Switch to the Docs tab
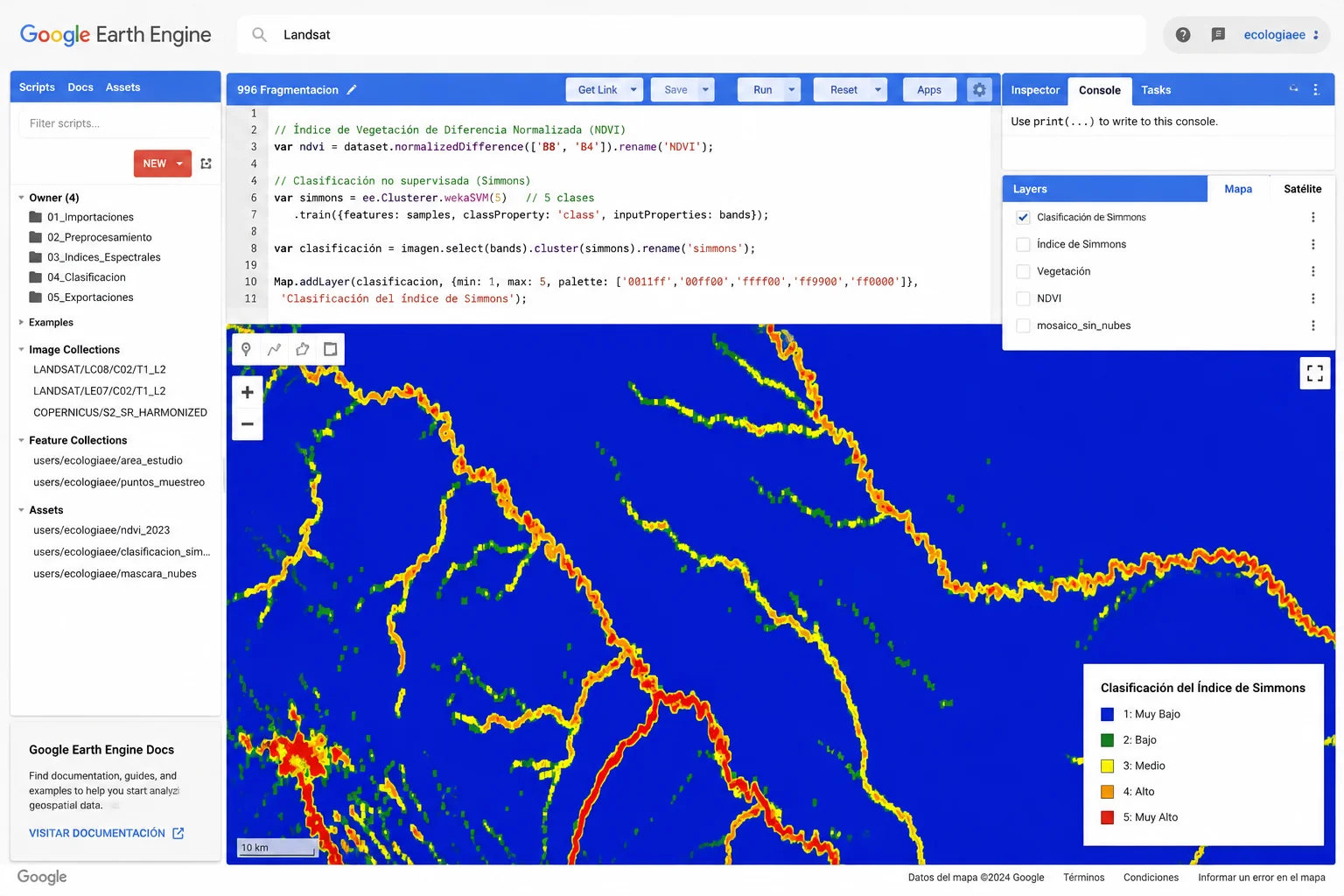The height and width of the screenshot is (896, 1344). (80, 87)
